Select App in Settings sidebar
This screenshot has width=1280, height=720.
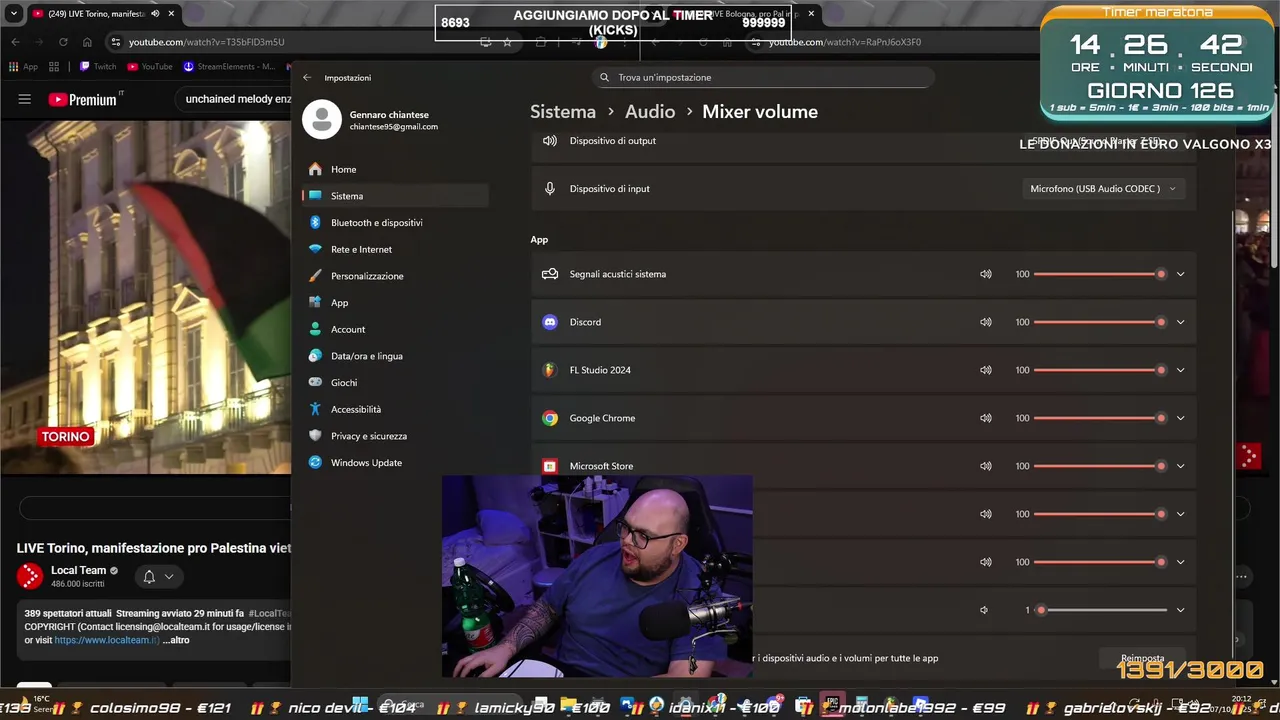[340, 303]
